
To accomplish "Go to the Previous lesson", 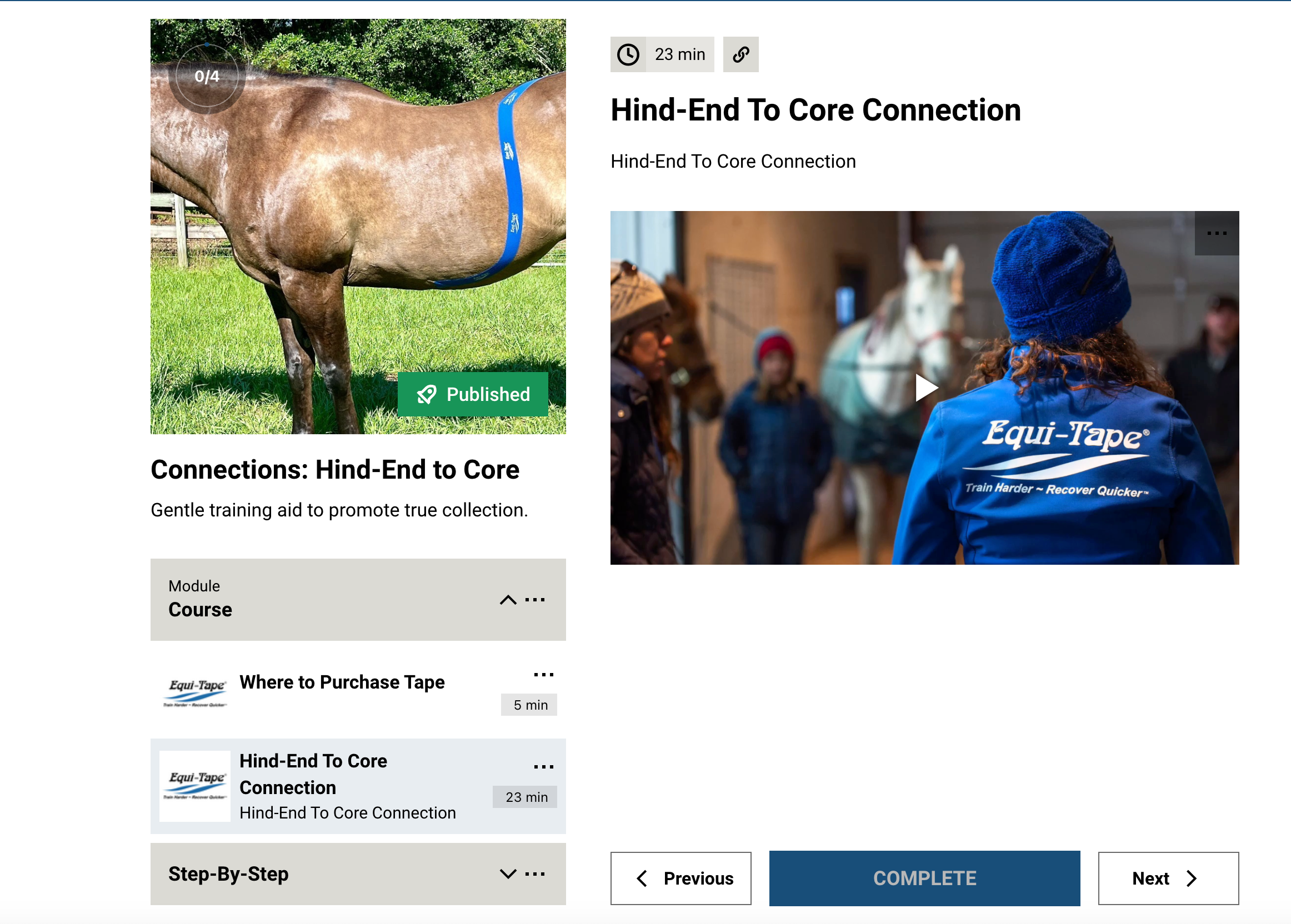I will [x=681, y=878].
